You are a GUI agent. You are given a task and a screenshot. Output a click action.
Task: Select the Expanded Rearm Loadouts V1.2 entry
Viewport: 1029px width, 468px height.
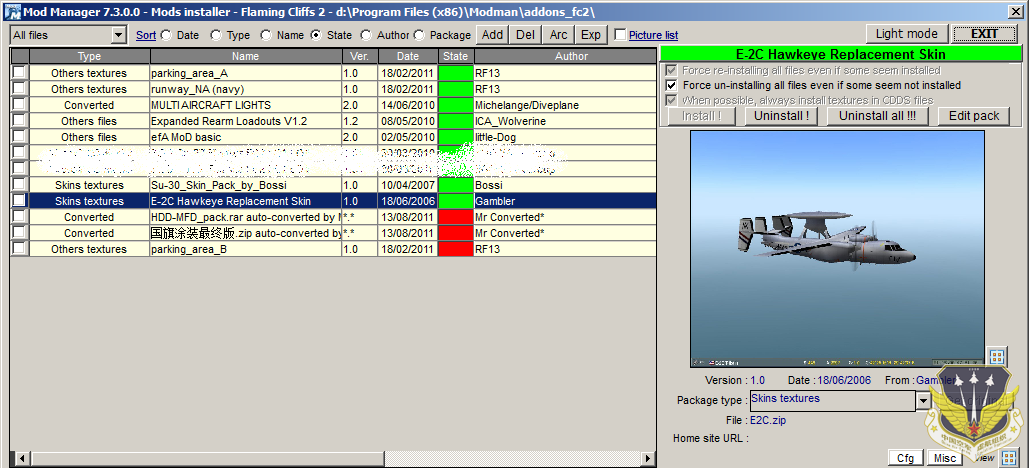(x=245, y=121)
